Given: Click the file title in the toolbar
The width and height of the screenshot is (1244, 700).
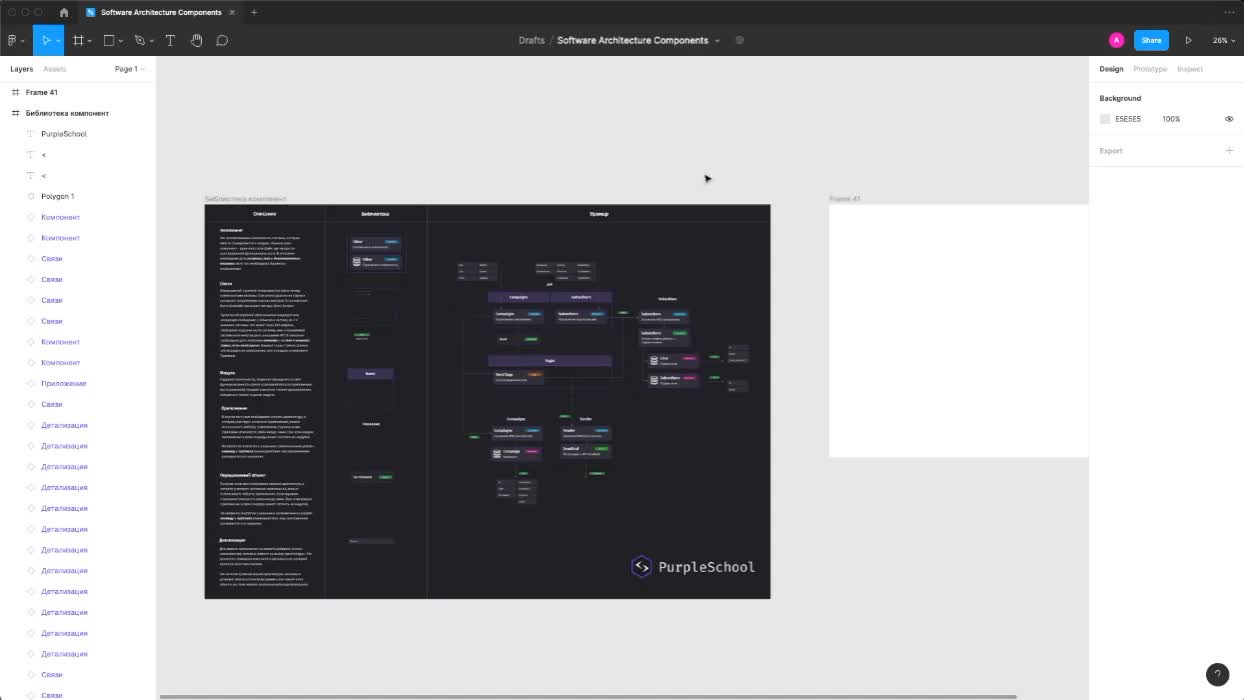Looking at the screenshot, I should point(632,40).
